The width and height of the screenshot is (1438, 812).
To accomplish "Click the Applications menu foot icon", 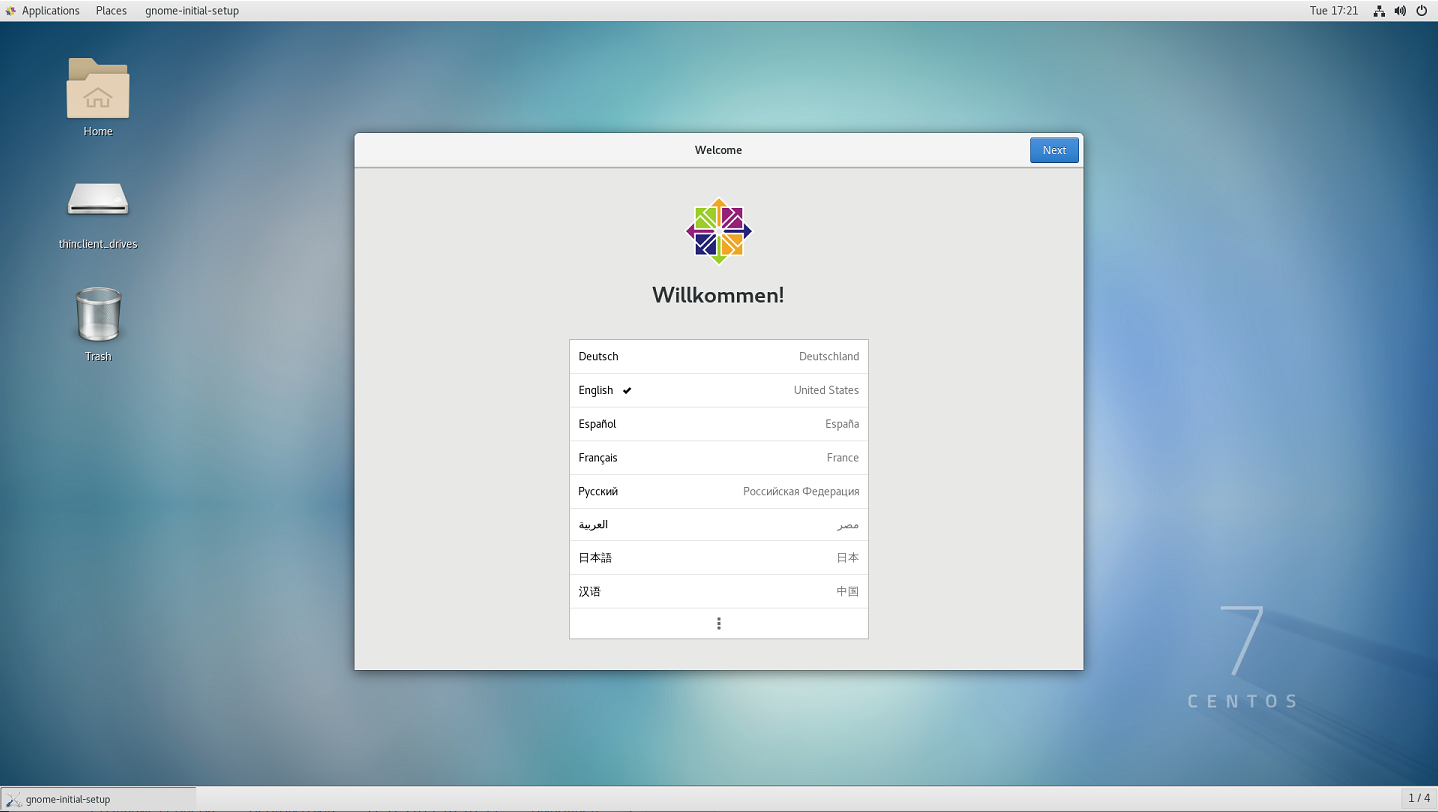I will click(x=11, y=11).
